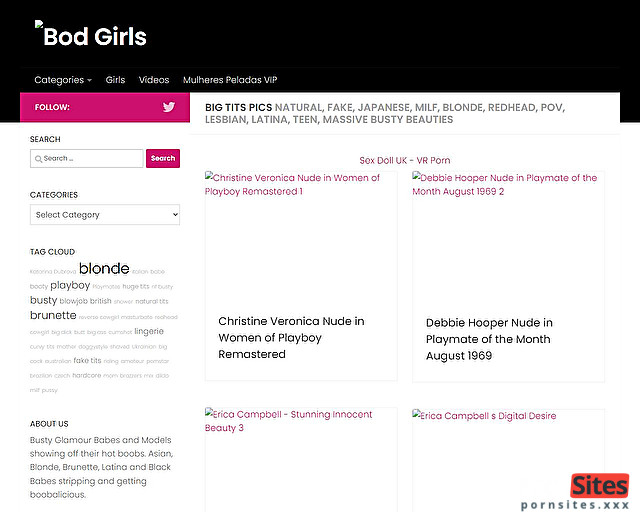Viewport: 640px width, 512px height.
Task: Focus the sidebar search input field
Action: point(87,158)
